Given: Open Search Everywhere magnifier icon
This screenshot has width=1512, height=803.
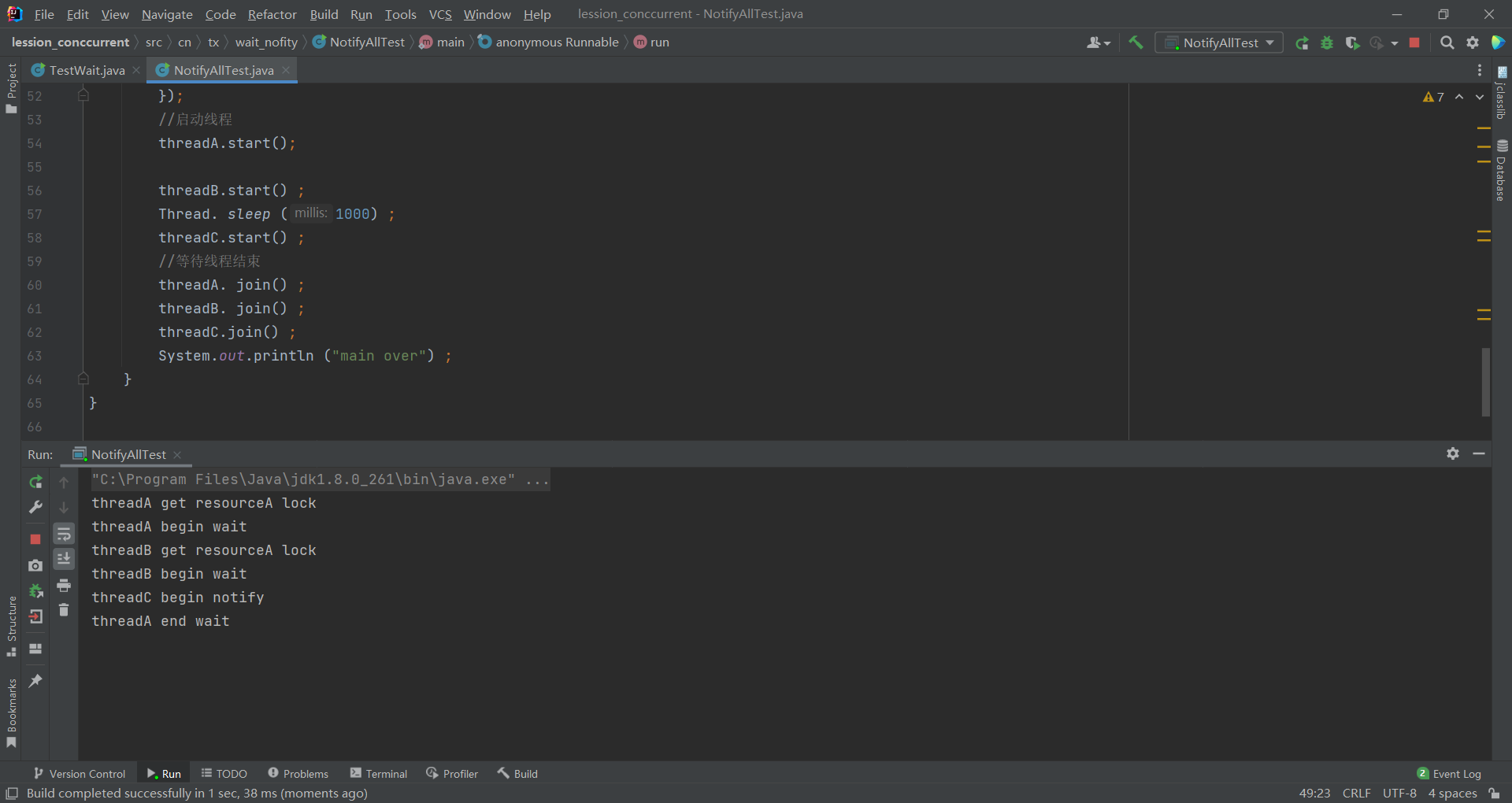Looking at the screenshot, I should pos(1447,43).
